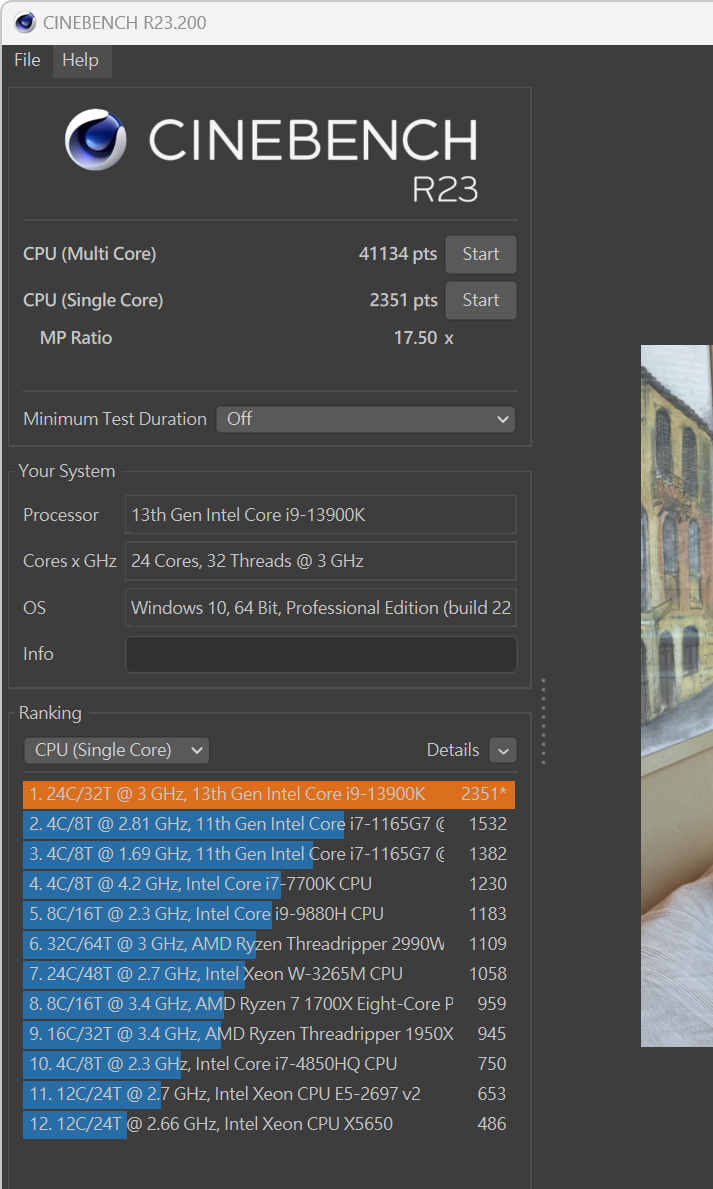713x1189 pixels.
Task: Click the Details label in Ranking
Action: (453, 750)
